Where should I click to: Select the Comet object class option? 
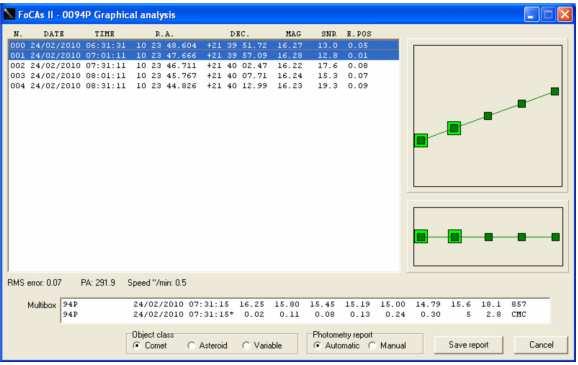150,346
